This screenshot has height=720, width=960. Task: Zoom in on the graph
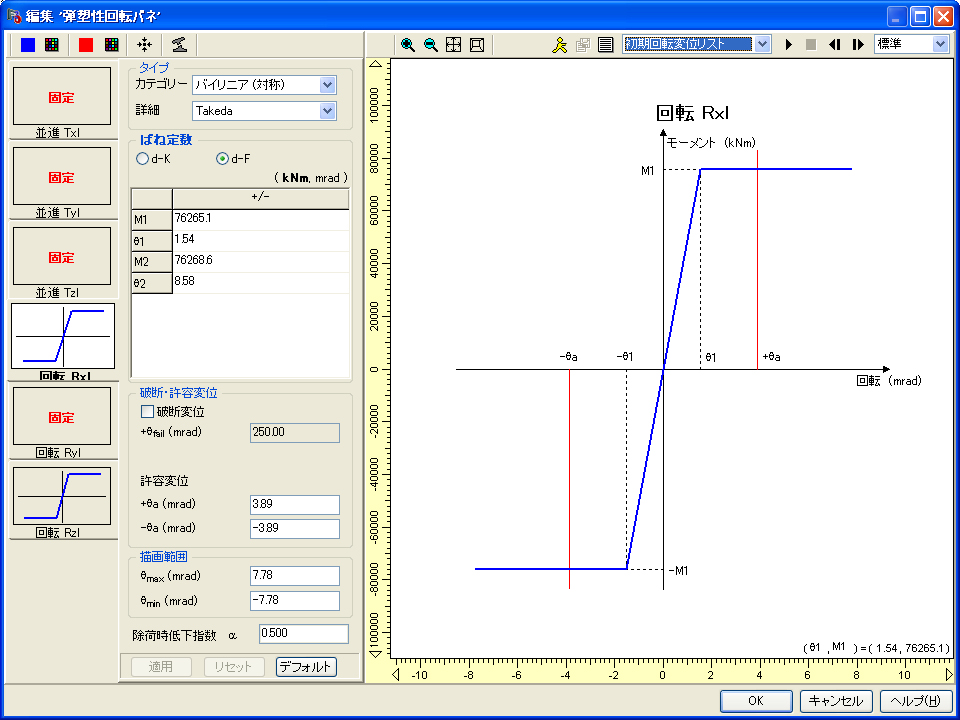tap(408, 45)
